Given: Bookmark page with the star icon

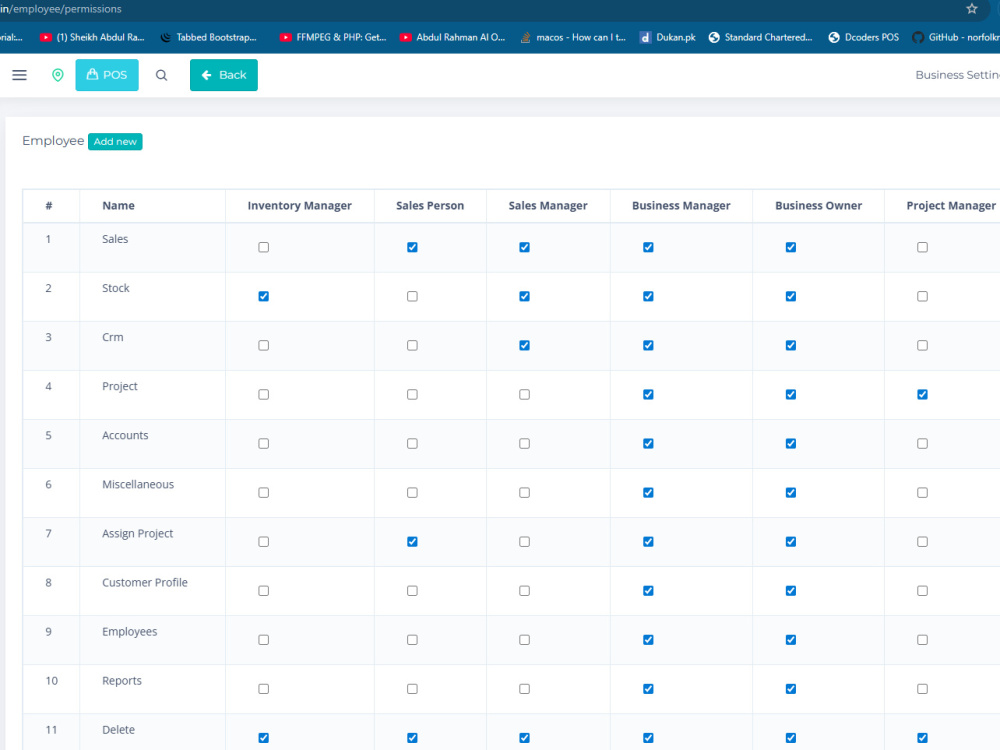Looking at the screenshot, I should coord(971,9).
